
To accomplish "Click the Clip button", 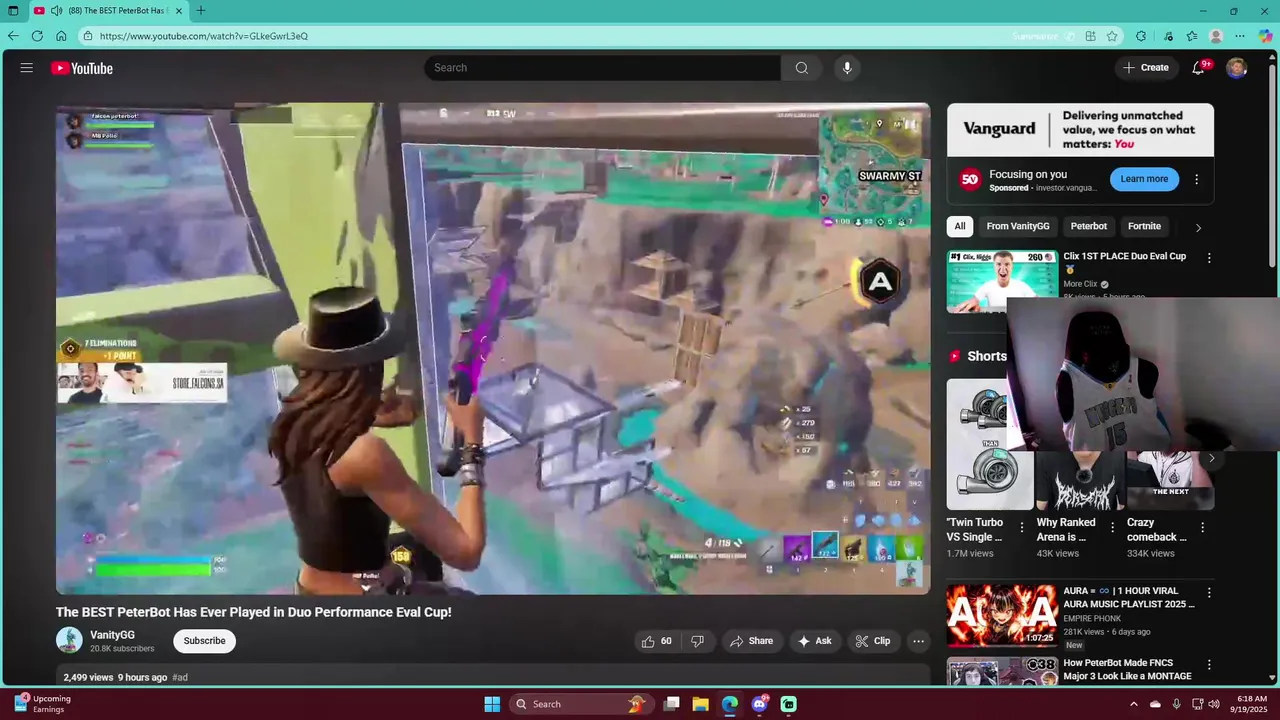I will point(873,641).
